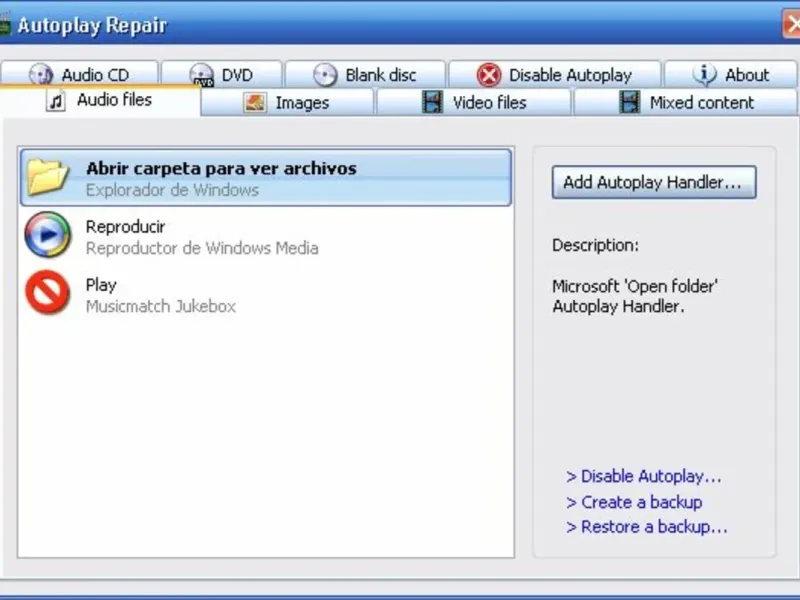Image resolution: width=800 pixels, height=600 pixels.
Task: Click Add Autoplay Handler button
Action: (654, 182)
